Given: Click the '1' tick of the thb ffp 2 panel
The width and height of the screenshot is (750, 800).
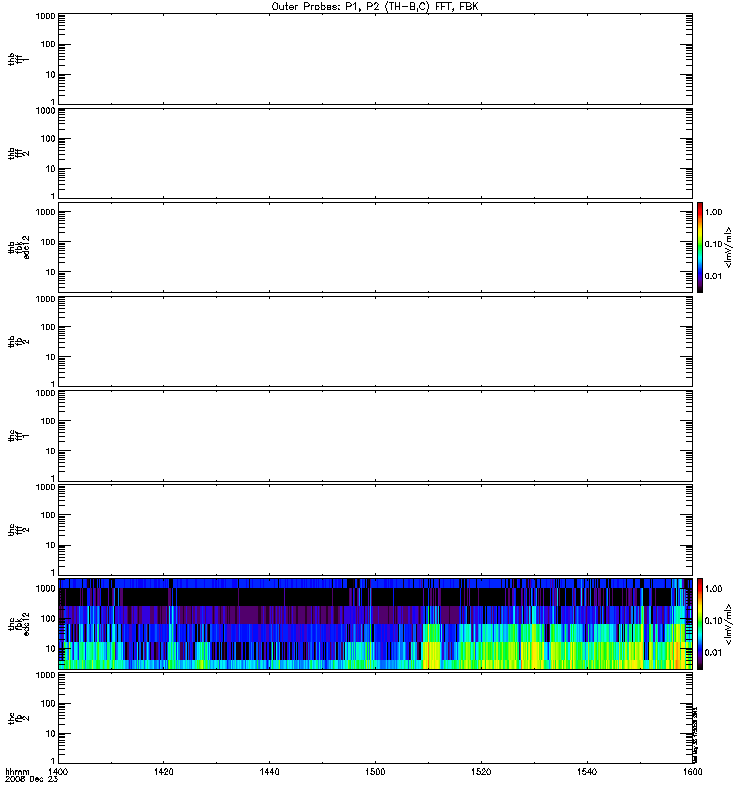Looking at the screenshot, I should click(53, 384).
